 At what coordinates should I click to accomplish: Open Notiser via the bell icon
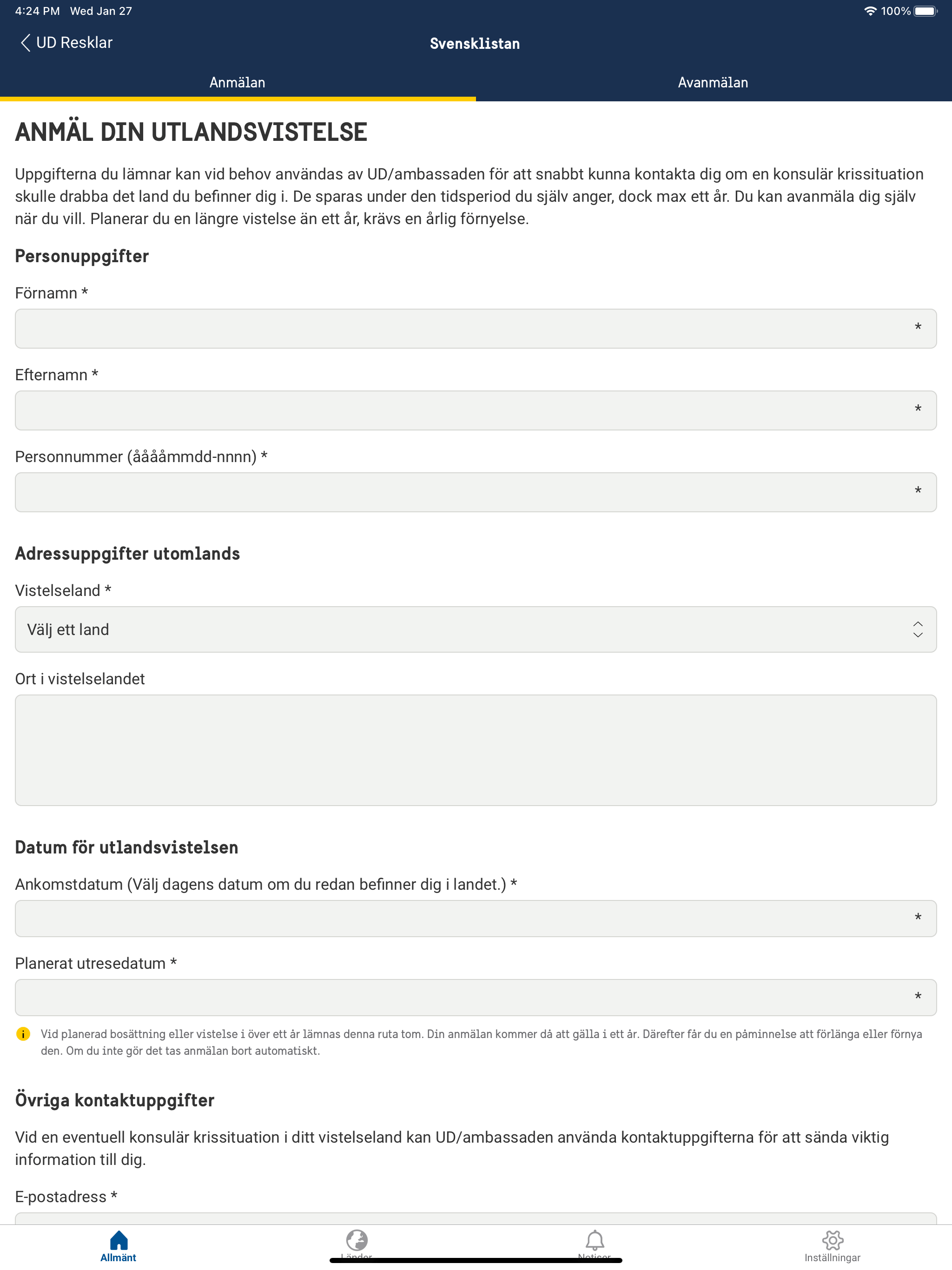[x=595, y=1240]
